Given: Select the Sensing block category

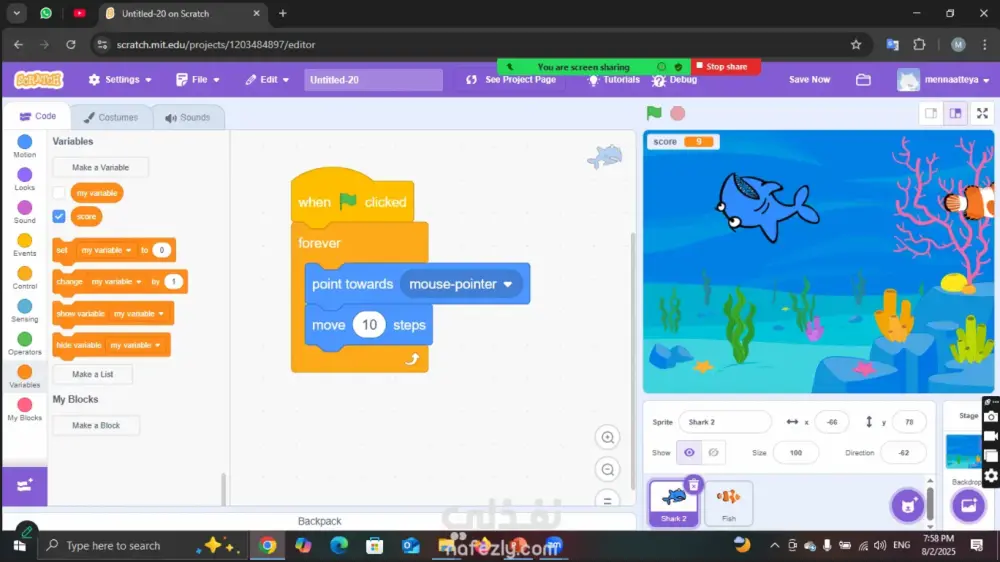Looking at the screenshot, I should coord(24,311).
